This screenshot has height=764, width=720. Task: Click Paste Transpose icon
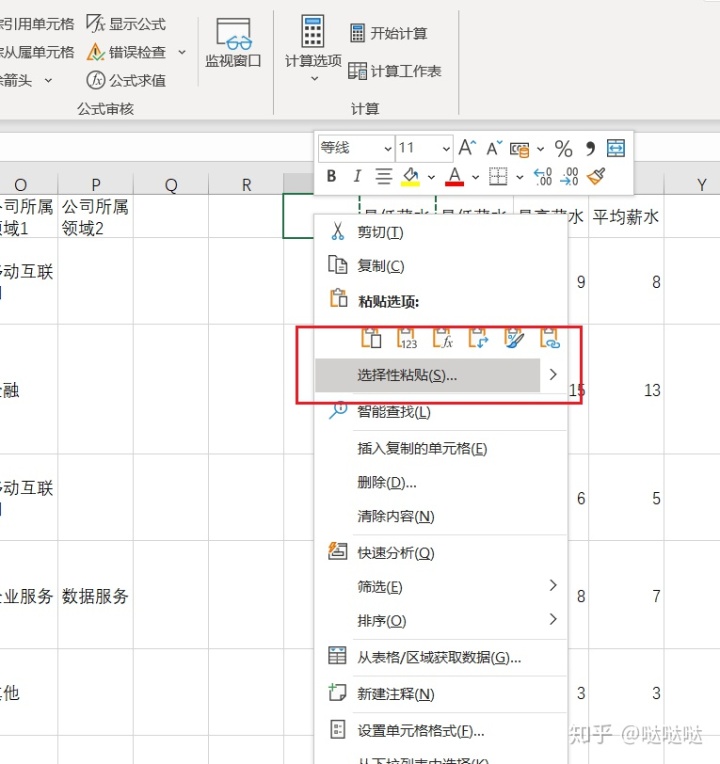(478, 337)
